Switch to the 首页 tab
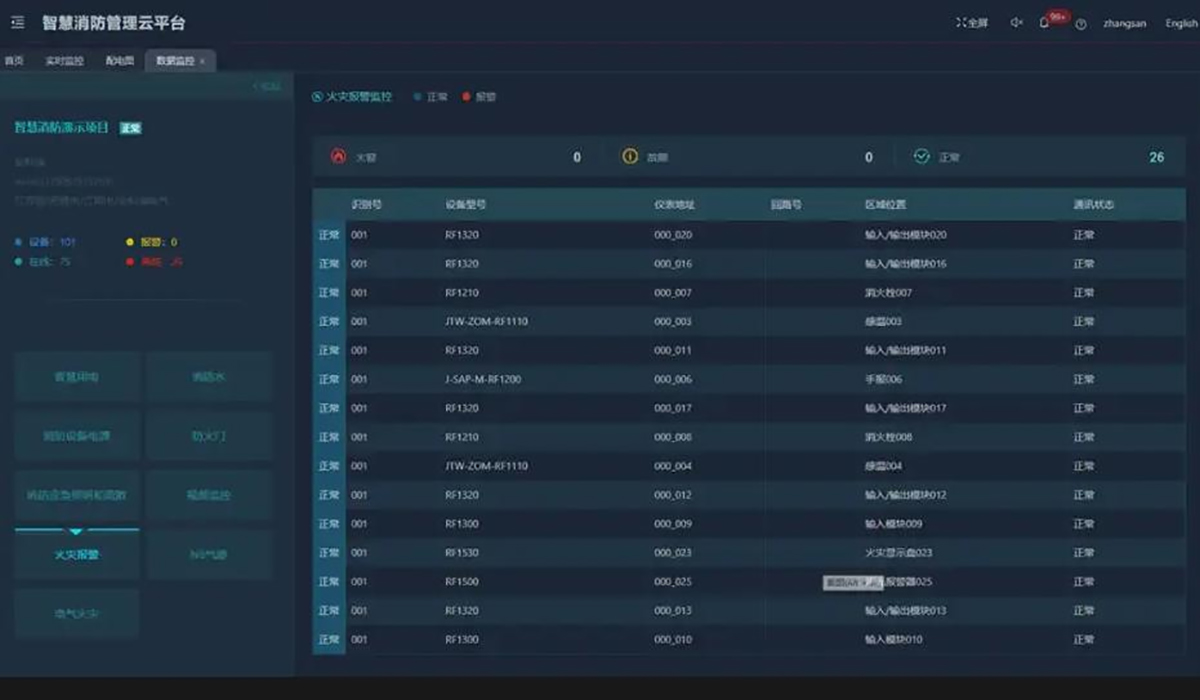This screenshot has width=1200, height=700. 13,61
